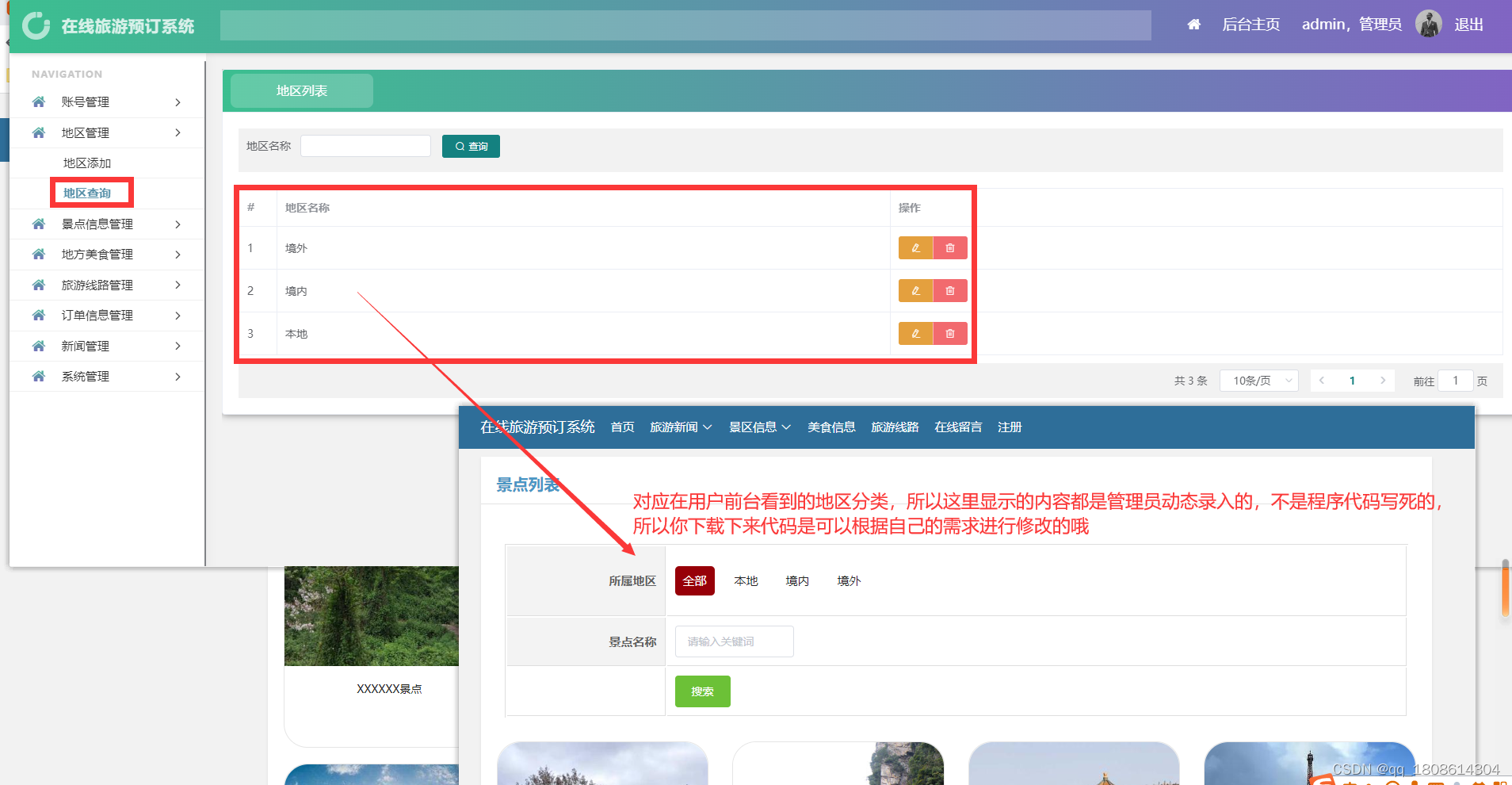Delete the 境内 region row
This screenshot has height=785, width=1512.
click(x=950, y=291)
